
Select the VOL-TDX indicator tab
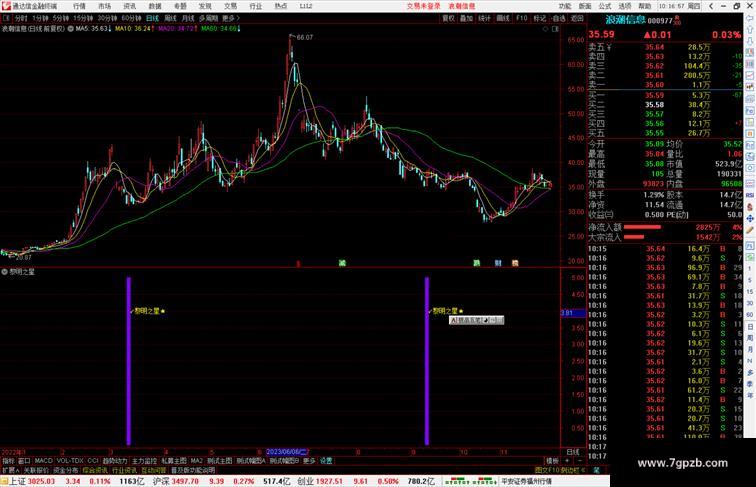pos(70,461)
